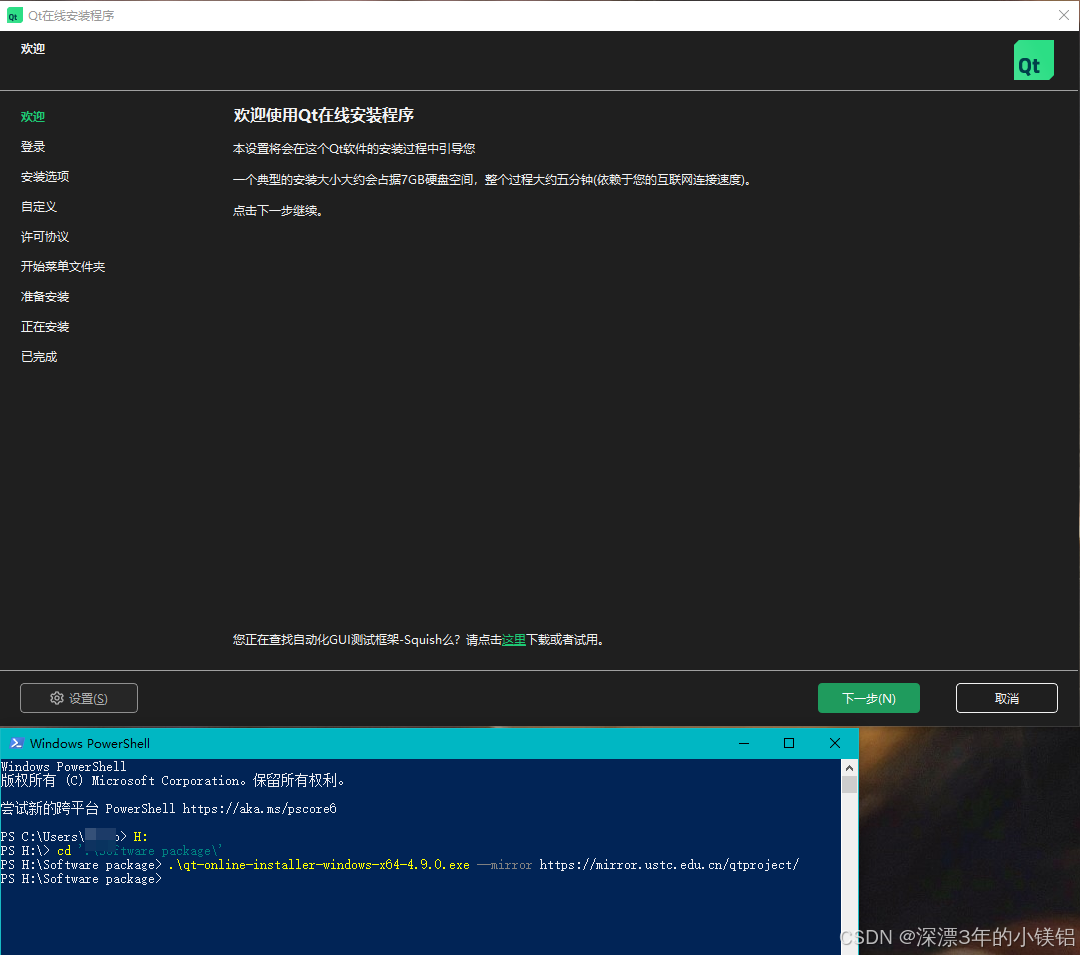Click the aka.ms/pscore6 URL in PowerShell
The width and height of the screenshot is (1080, 955).
click(x=260, y=808)
